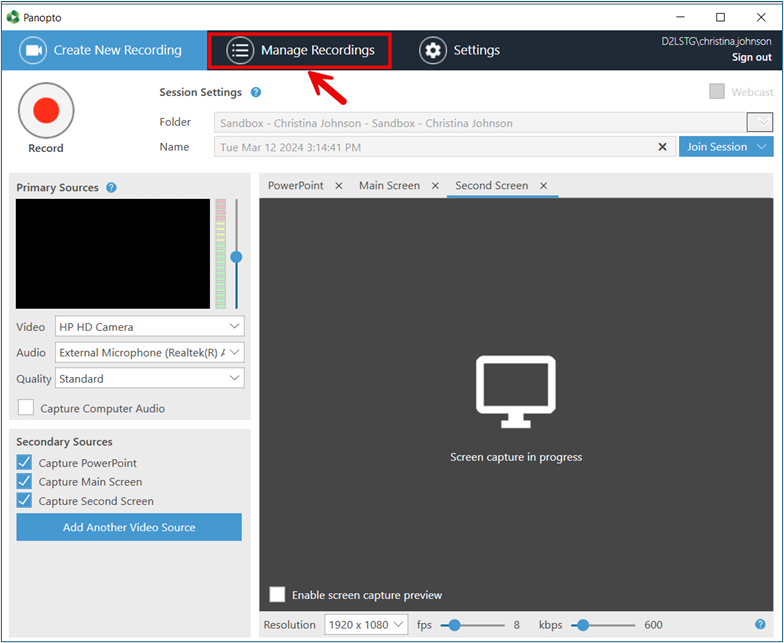
Task: Close the Second Screen tab
Action: [x=544, y=186]
